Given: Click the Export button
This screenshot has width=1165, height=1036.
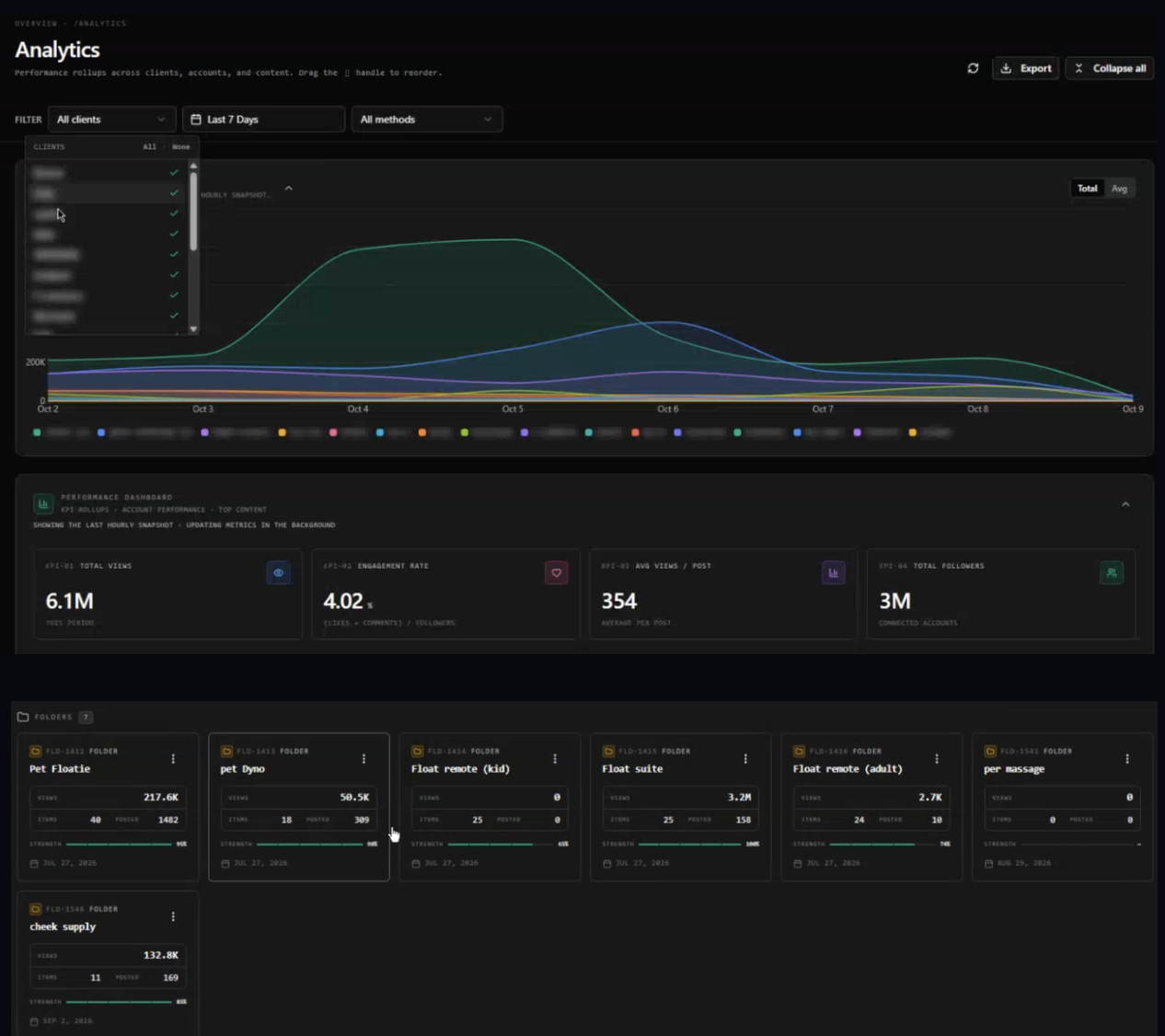Looking at the screenshot, I should [1026, 68].
